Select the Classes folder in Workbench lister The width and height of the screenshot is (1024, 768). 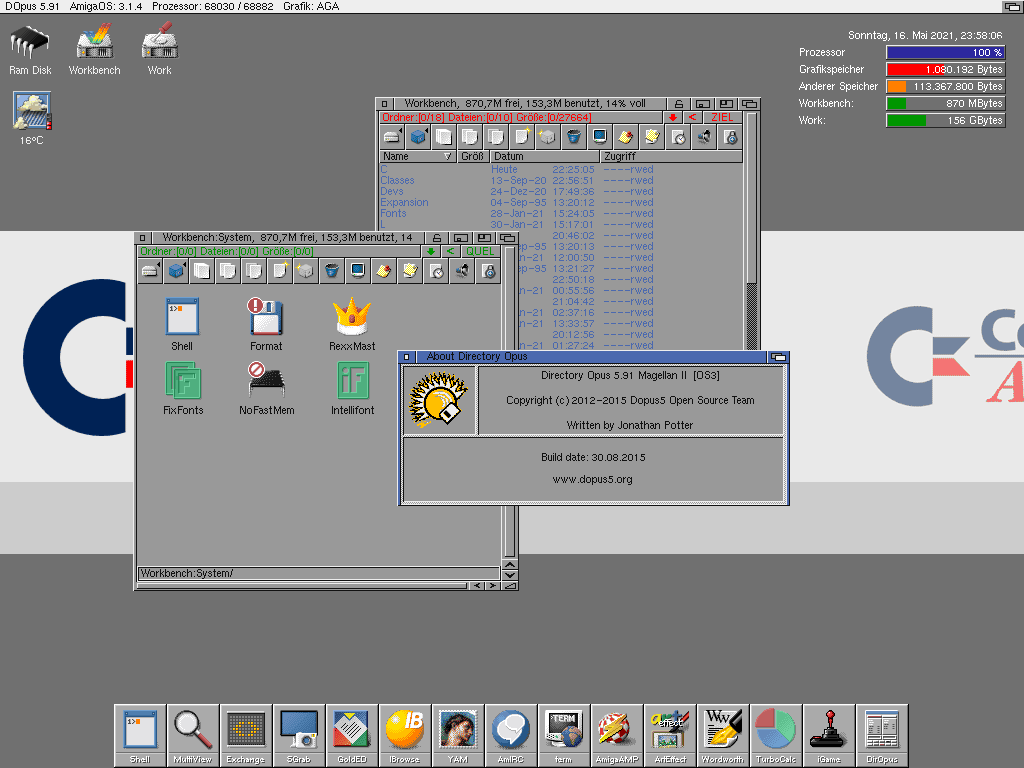point(397,180)
